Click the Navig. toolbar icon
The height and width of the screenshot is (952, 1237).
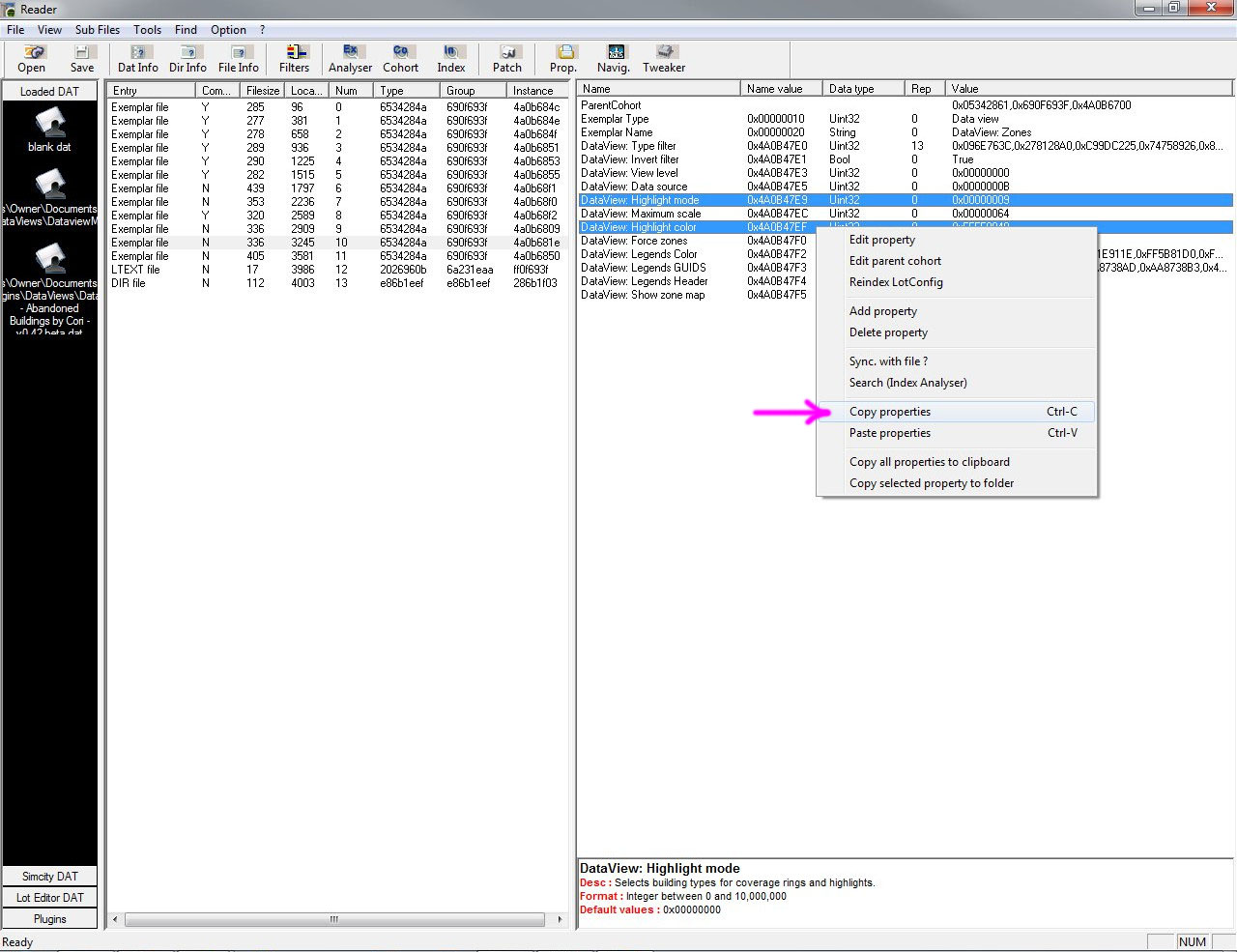coord(614,59)
